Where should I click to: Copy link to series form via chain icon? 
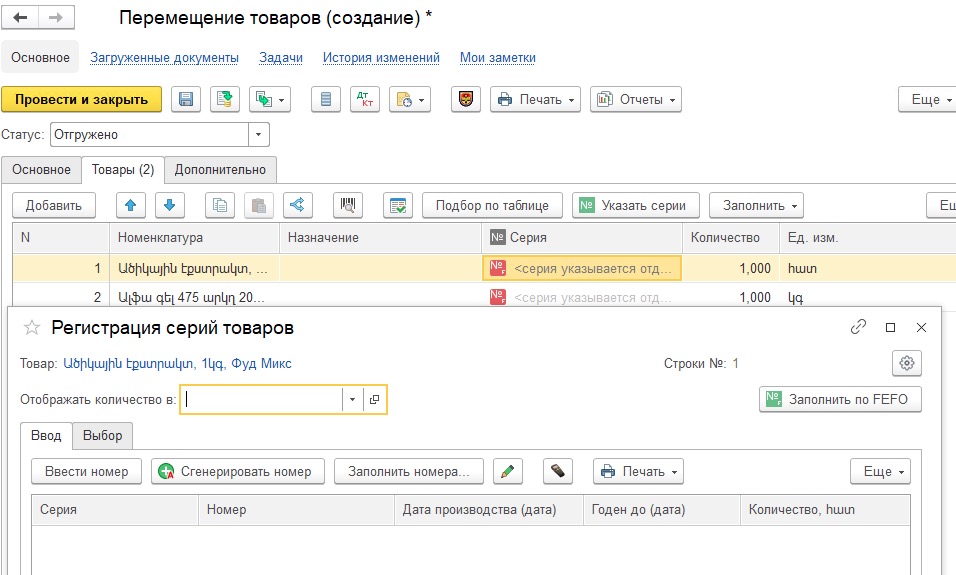pos(858,327)
